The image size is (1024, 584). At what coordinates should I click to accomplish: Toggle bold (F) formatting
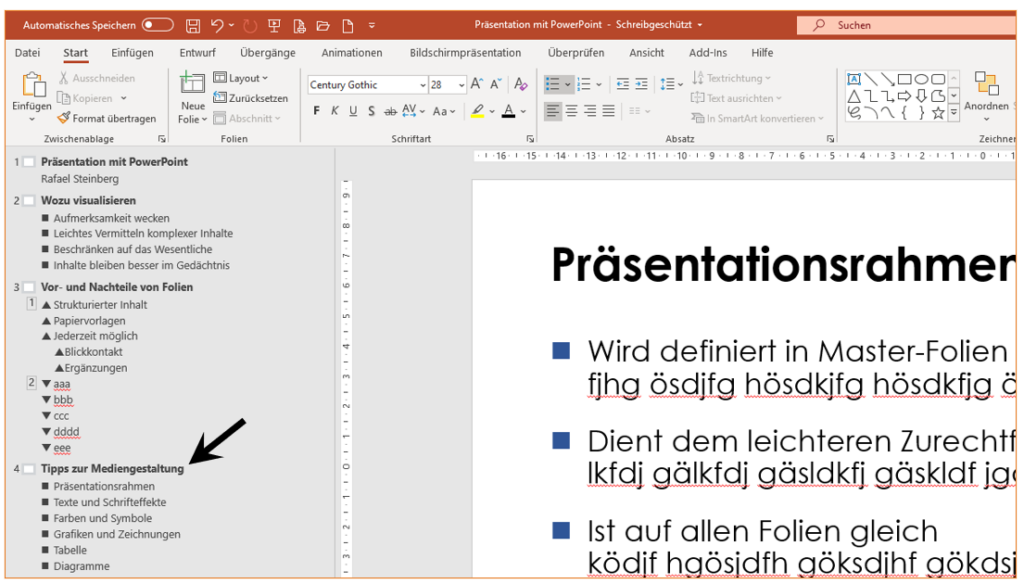click(x=317, y=111)
